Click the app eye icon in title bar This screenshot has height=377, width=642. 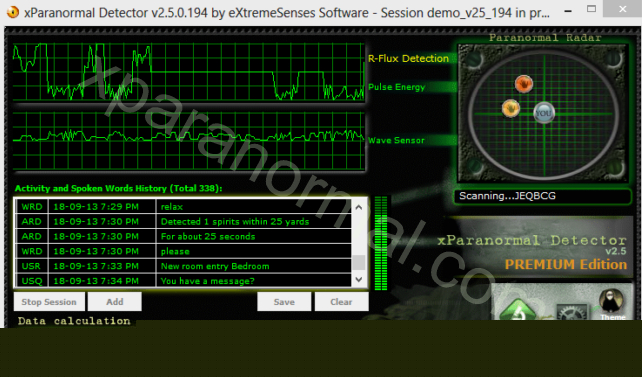click(x=13, y=12)
